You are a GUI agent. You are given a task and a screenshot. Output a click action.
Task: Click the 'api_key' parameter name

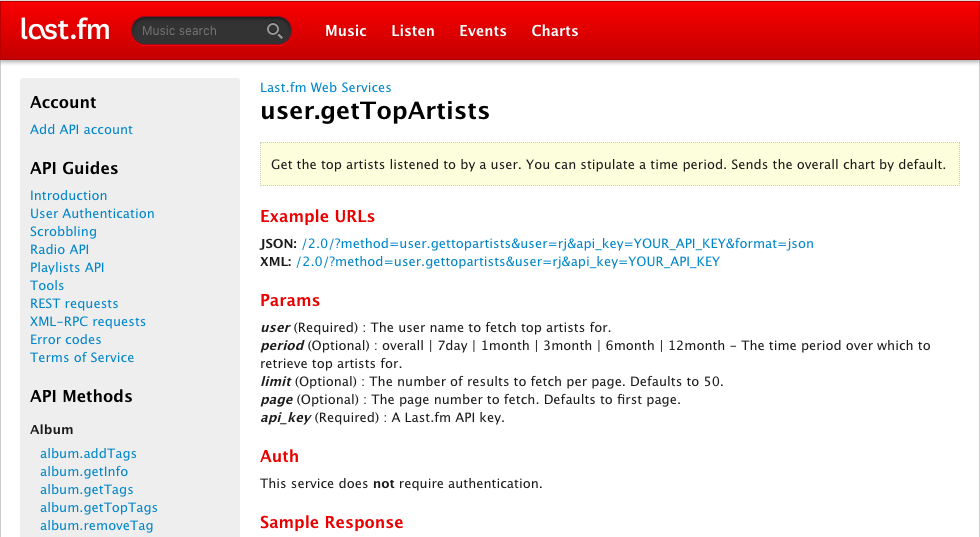coord(285,418)
